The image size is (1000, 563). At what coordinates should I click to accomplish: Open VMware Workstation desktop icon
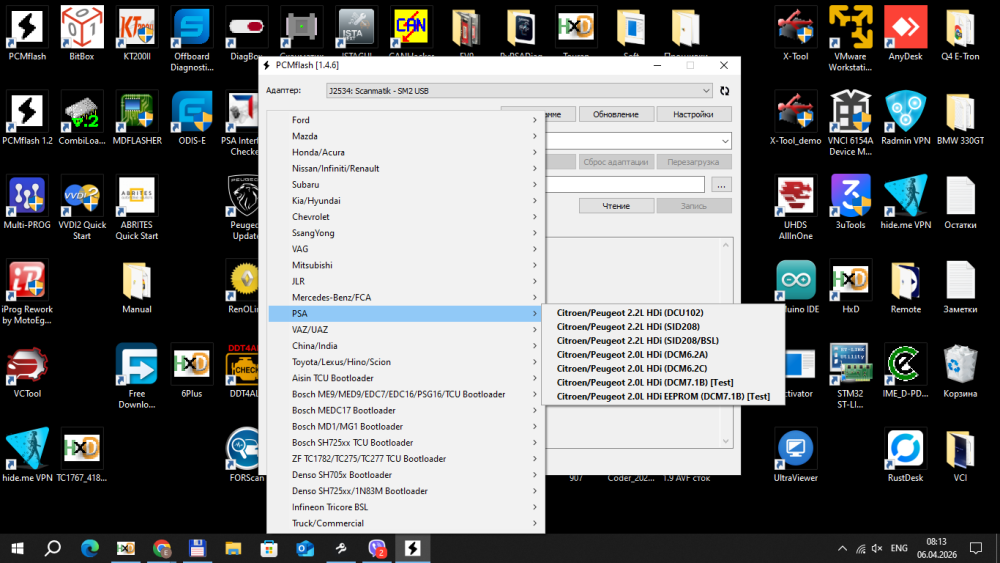tap(850, 38)
